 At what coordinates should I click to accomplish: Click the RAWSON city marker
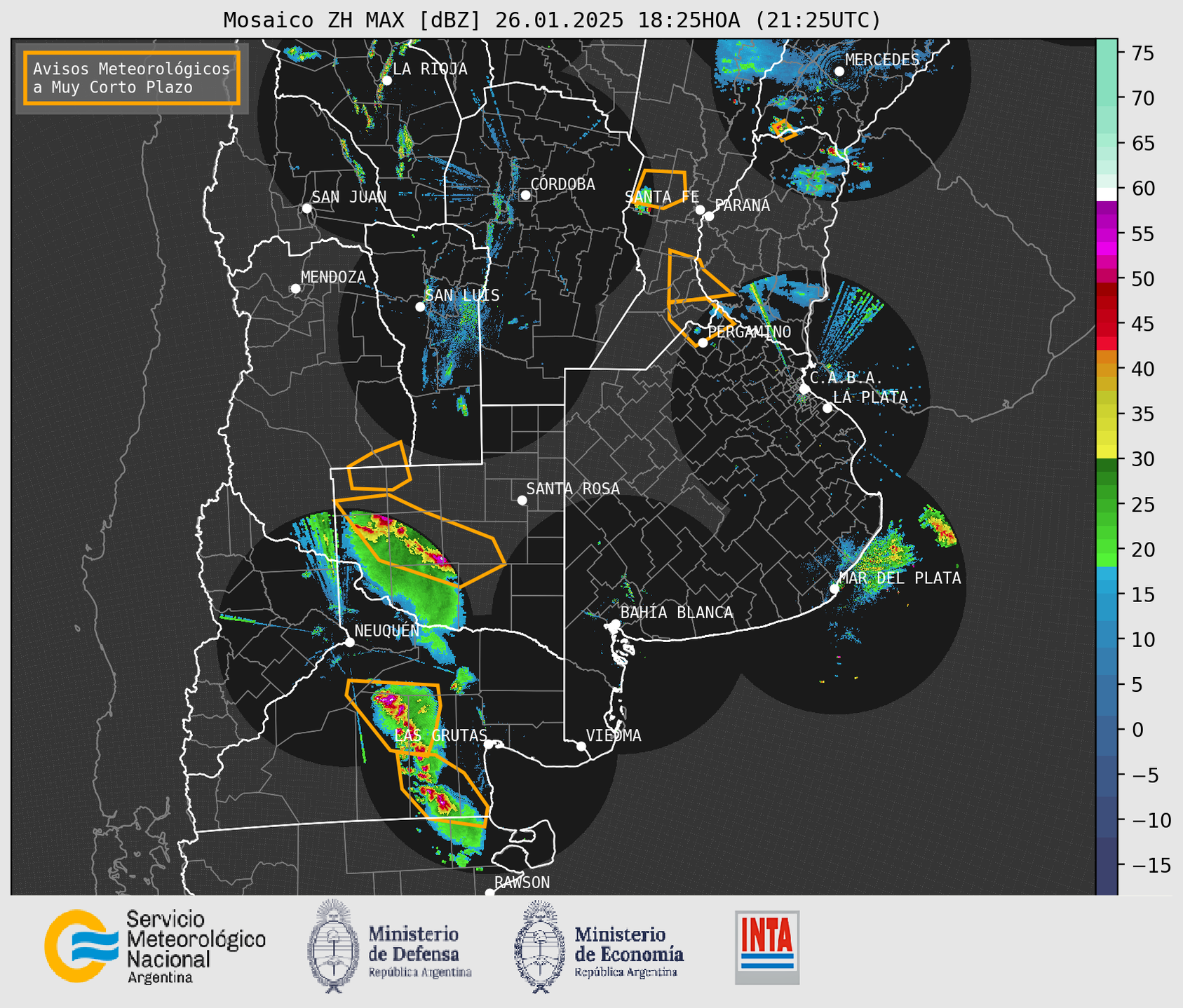489,892
